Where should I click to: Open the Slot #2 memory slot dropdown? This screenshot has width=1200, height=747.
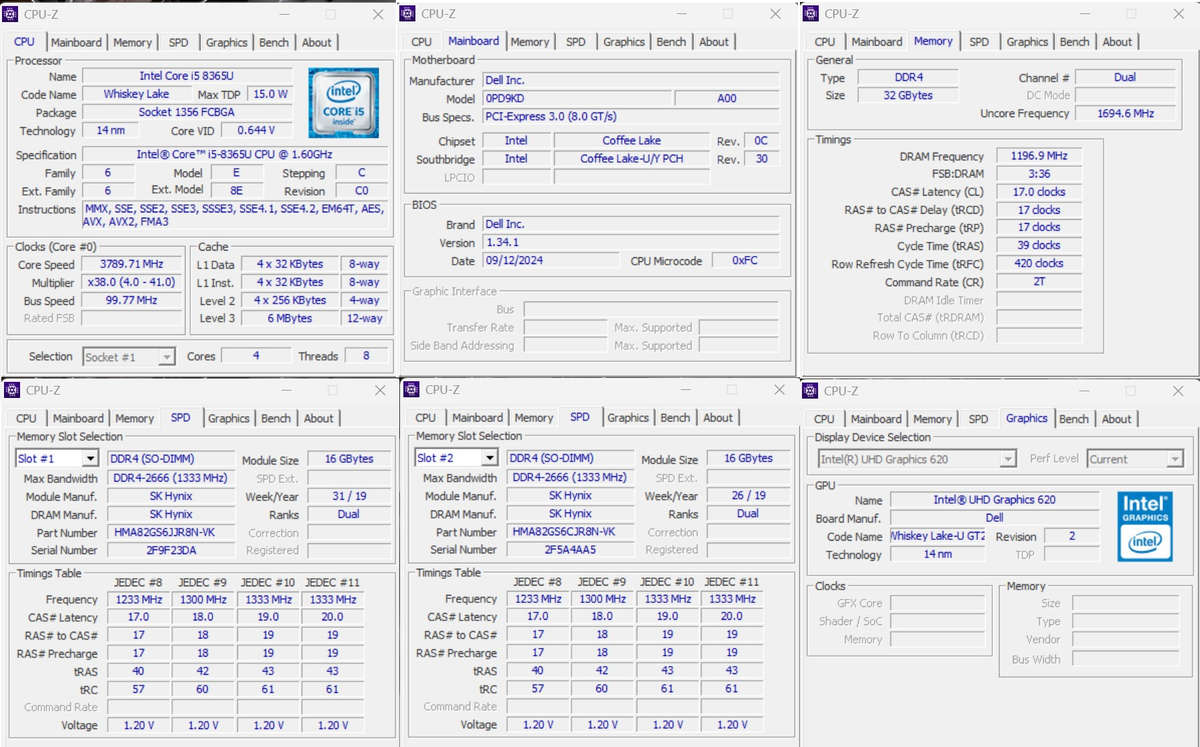488,458
